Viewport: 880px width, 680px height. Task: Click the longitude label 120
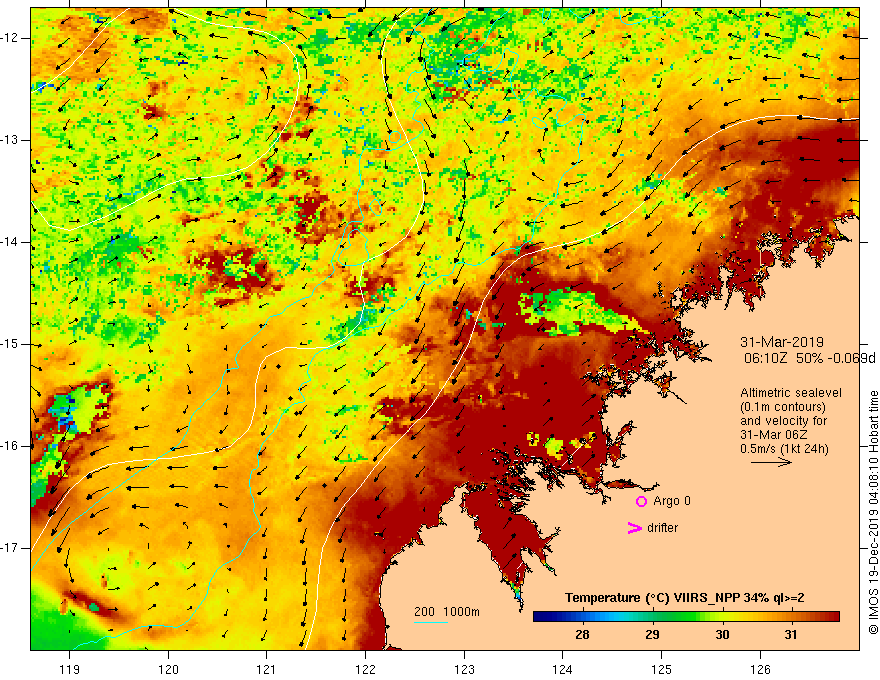click(168, 669)
